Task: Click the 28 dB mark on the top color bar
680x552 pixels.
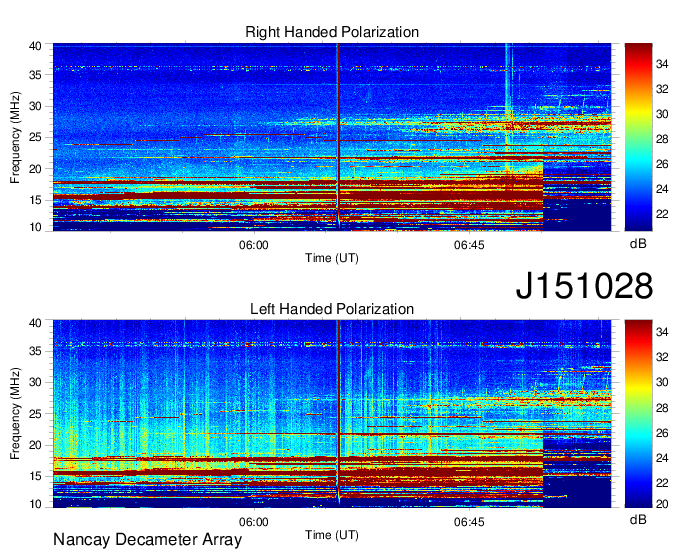Action: tap(662, 139)
